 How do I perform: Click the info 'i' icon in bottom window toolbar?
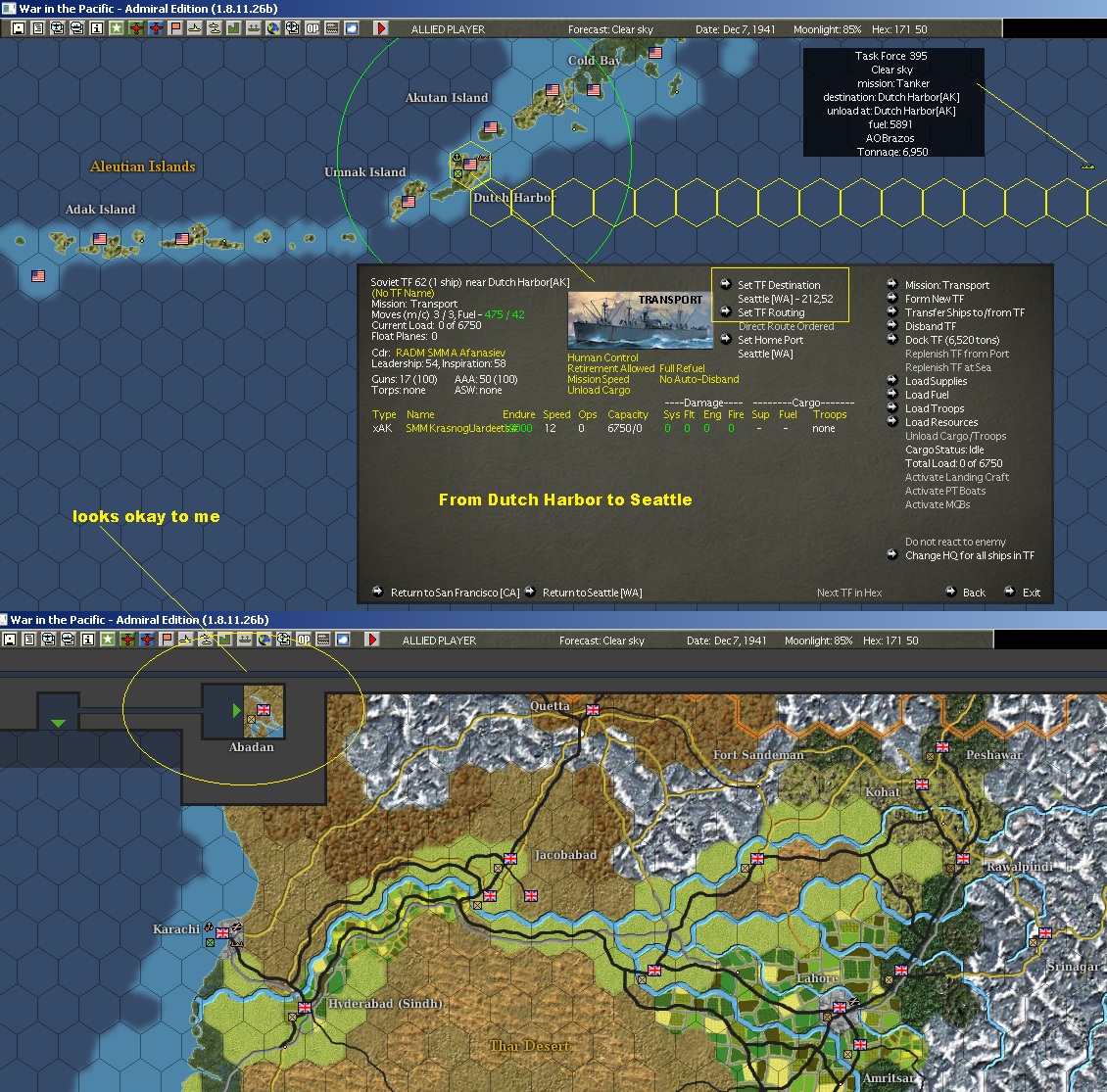tap(87, 640)
